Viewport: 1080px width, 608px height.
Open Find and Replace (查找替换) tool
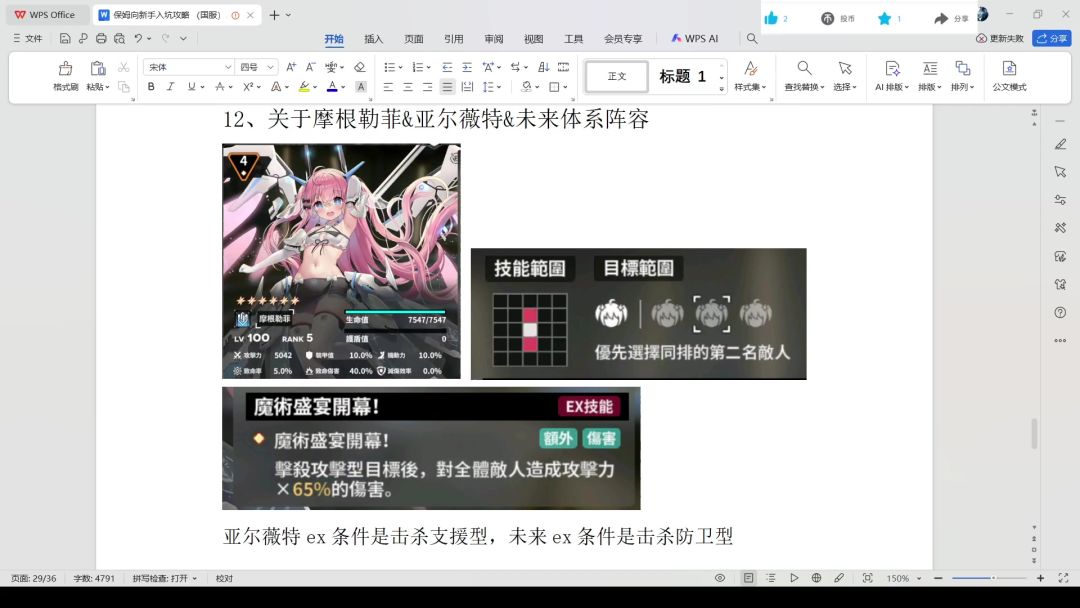click(804, 75)
